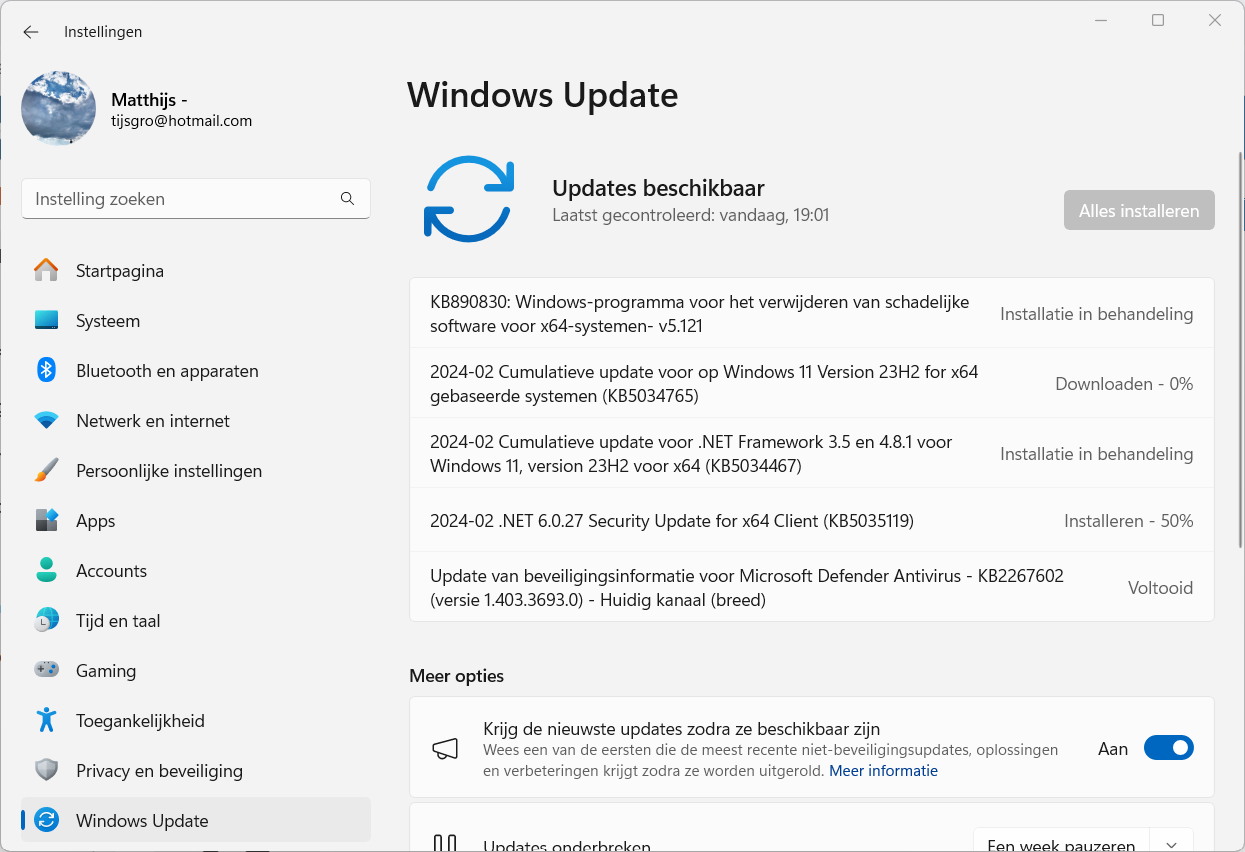Open the Accounts settings section

(x=111, y=571)
